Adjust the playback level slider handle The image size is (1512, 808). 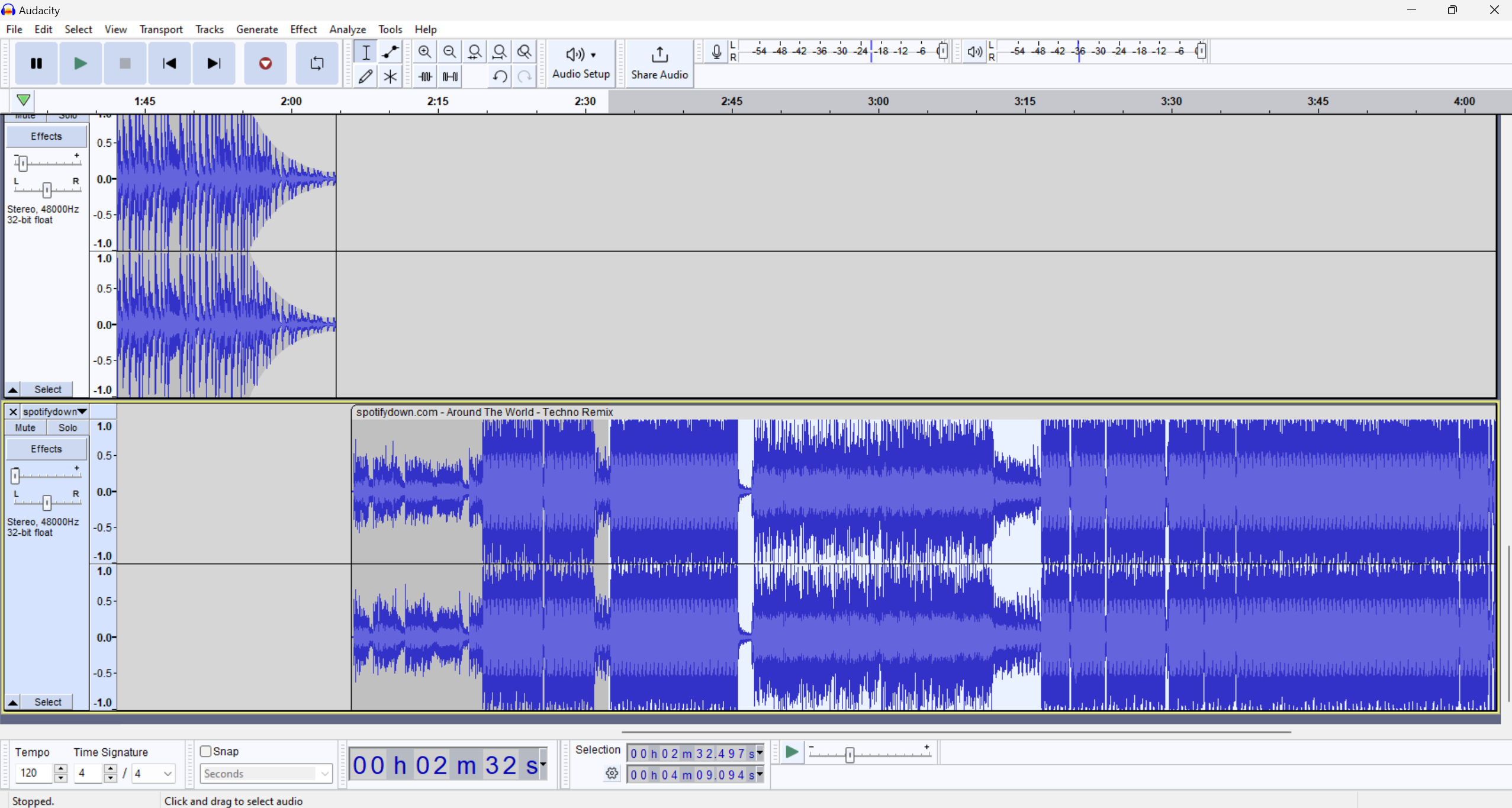pyautogui.click(x=1201, y=51)
